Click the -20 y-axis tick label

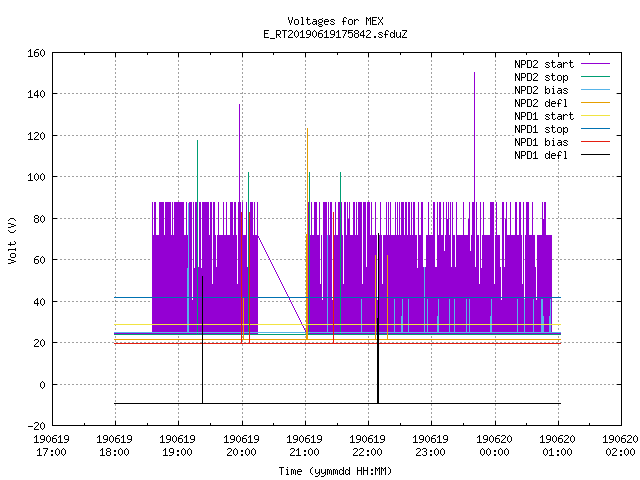[x=36, y=426]
